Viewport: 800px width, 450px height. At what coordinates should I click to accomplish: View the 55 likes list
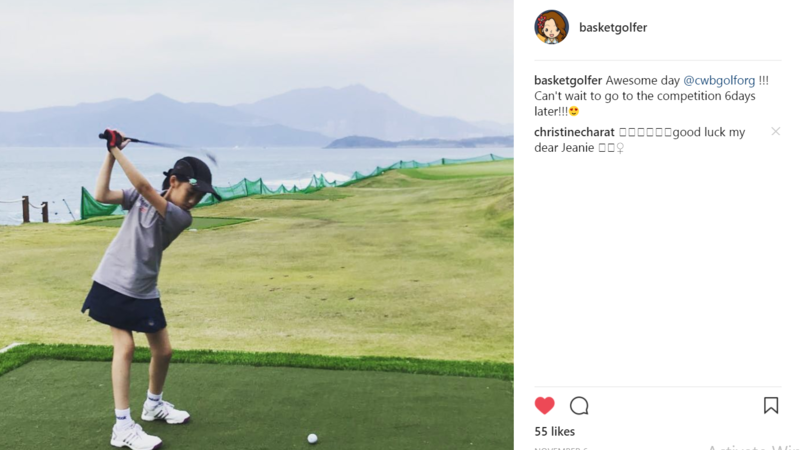555,432
